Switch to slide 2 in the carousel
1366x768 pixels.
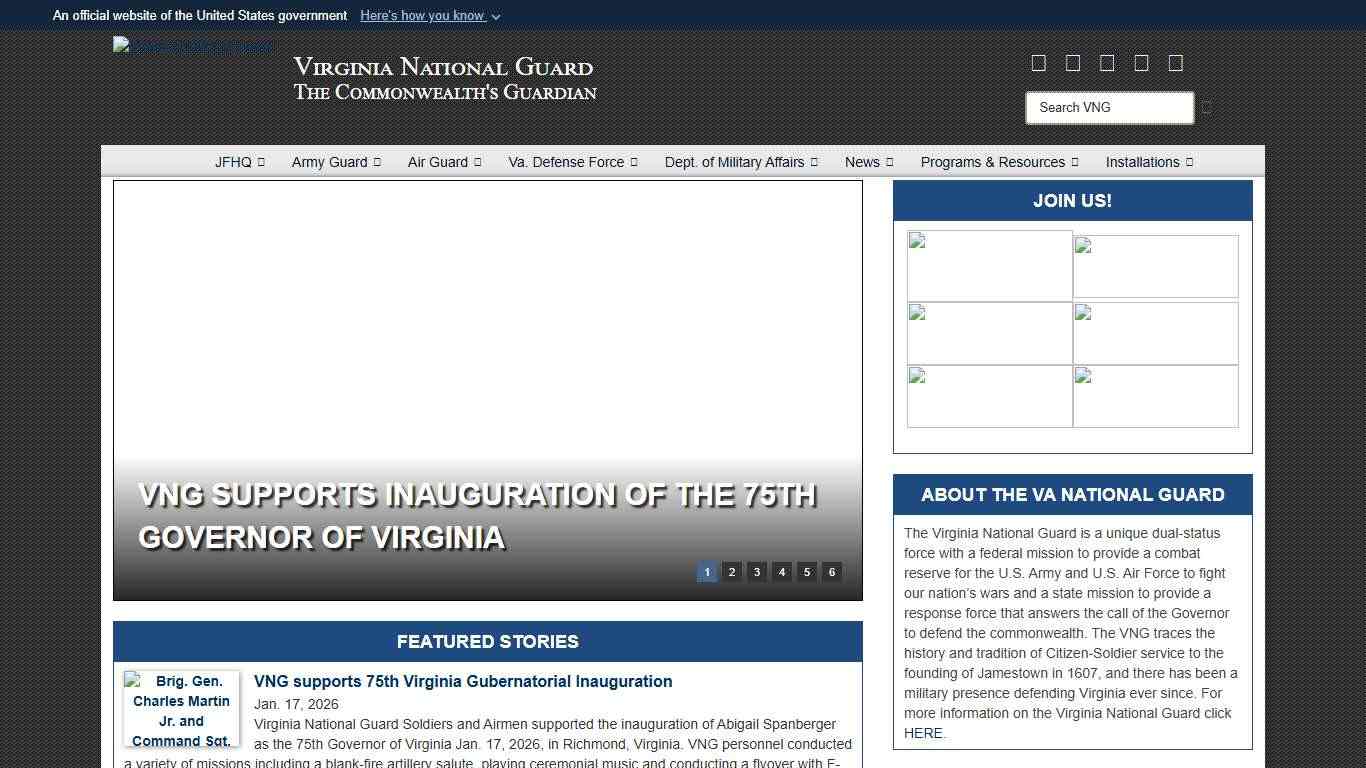tap(732, 572)
